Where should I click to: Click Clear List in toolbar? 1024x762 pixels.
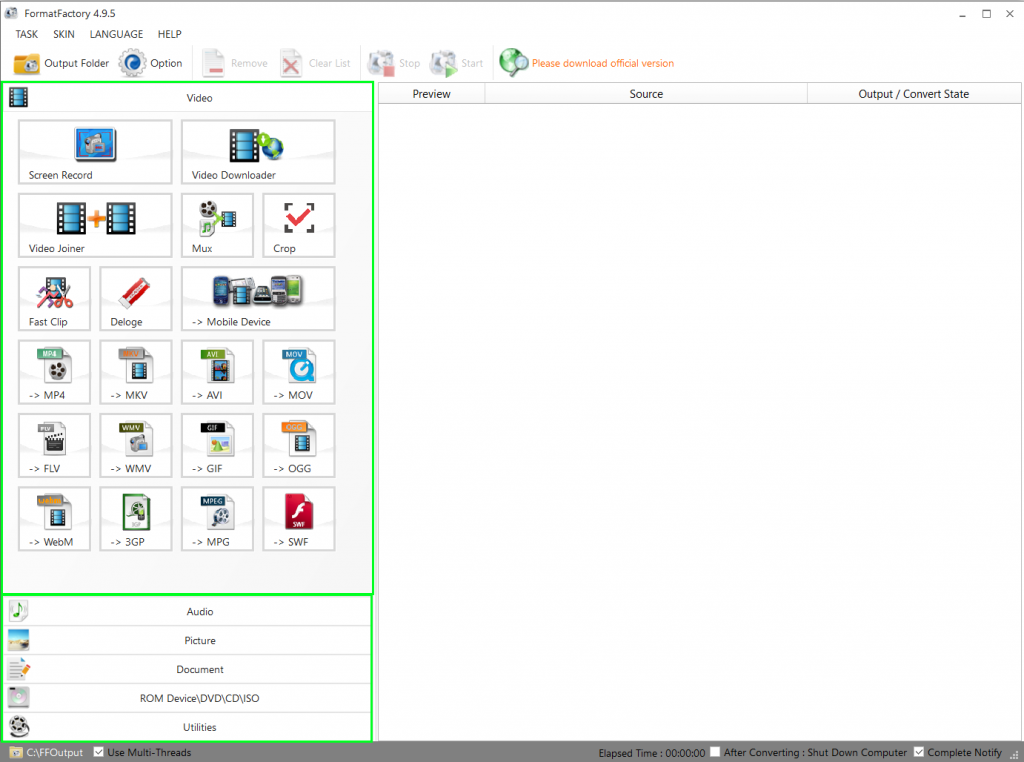pyautogui.click(x=316, y=63)
